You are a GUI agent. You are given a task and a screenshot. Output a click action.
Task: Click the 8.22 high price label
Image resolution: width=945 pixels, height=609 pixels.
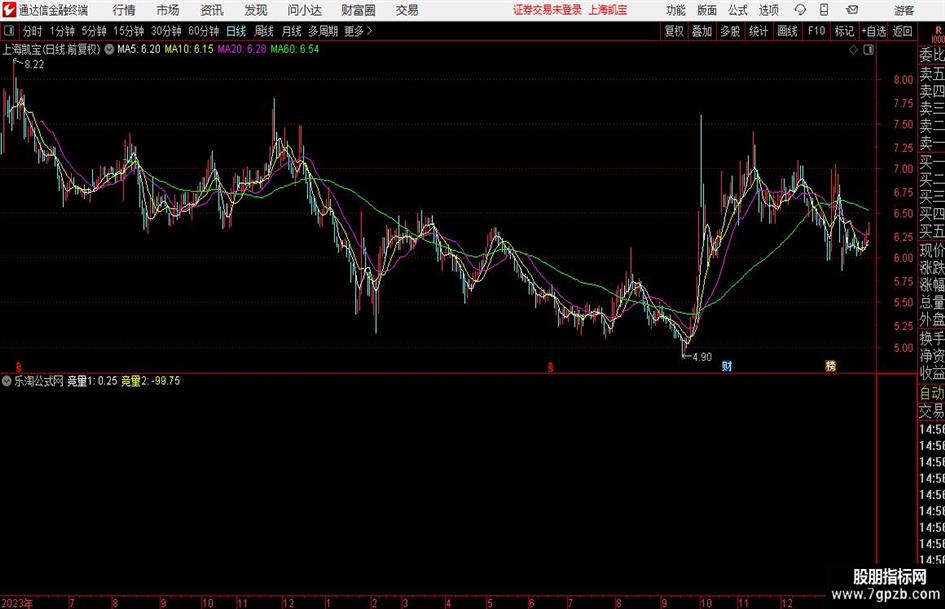point(34,65)
